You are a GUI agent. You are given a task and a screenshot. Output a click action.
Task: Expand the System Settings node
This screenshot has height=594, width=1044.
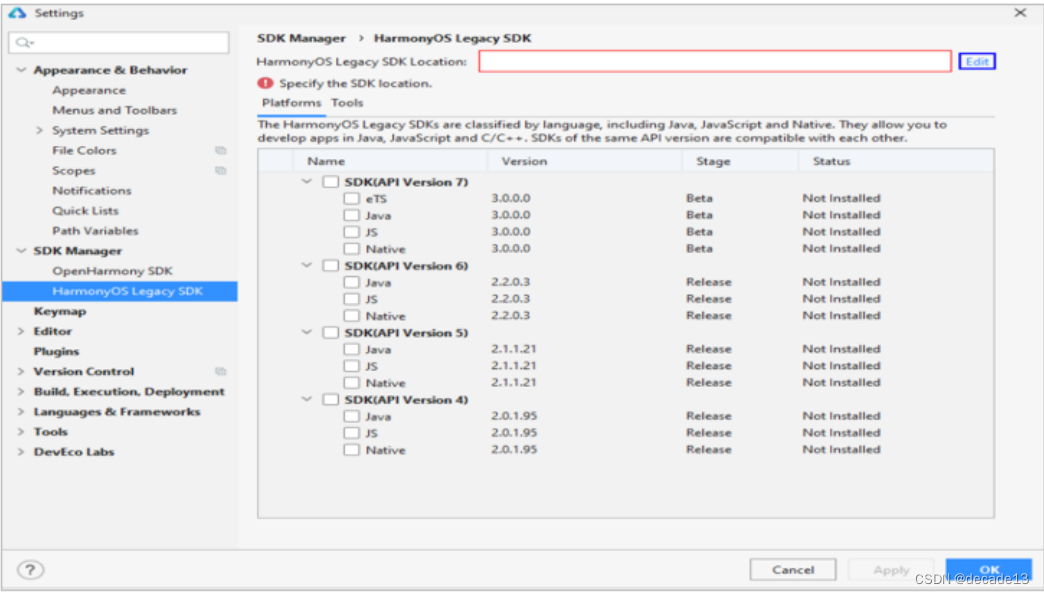click(39, 131)
